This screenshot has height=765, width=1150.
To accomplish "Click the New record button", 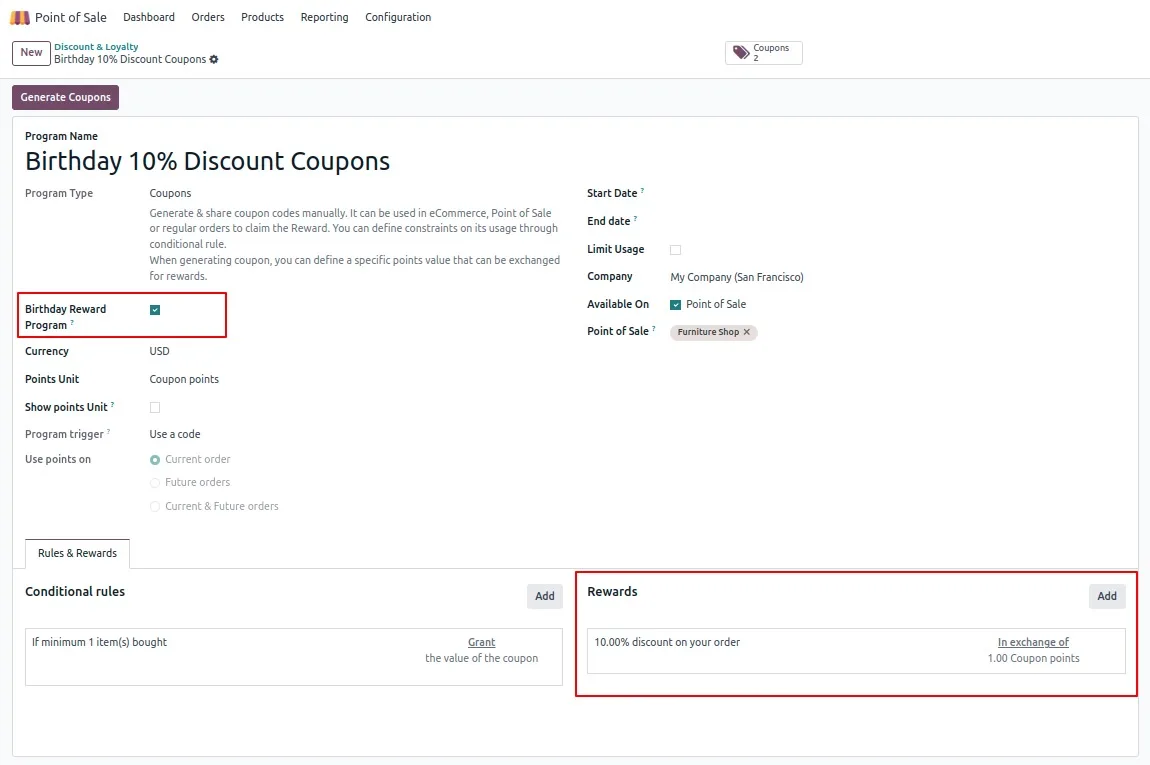I will tap(31, 53).
